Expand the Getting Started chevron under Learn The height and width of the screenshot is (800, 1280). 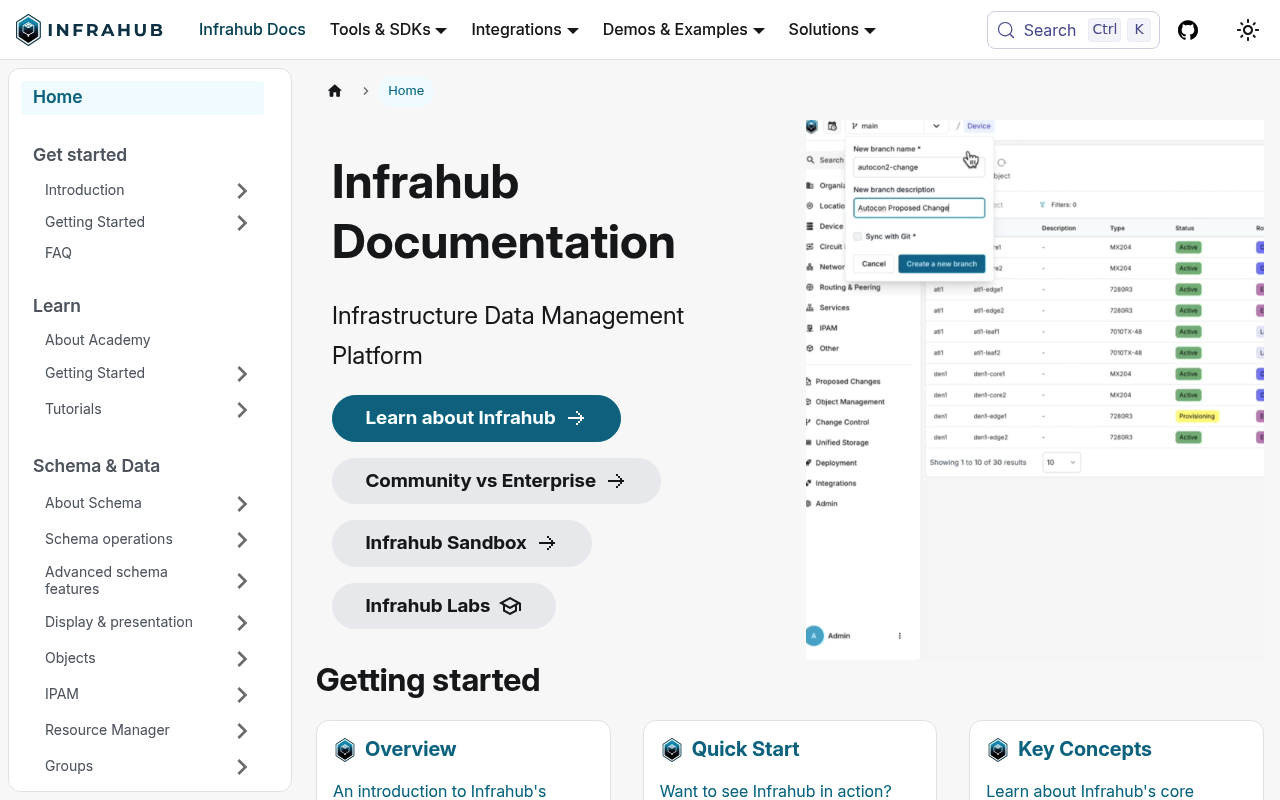tap(242, 374)
